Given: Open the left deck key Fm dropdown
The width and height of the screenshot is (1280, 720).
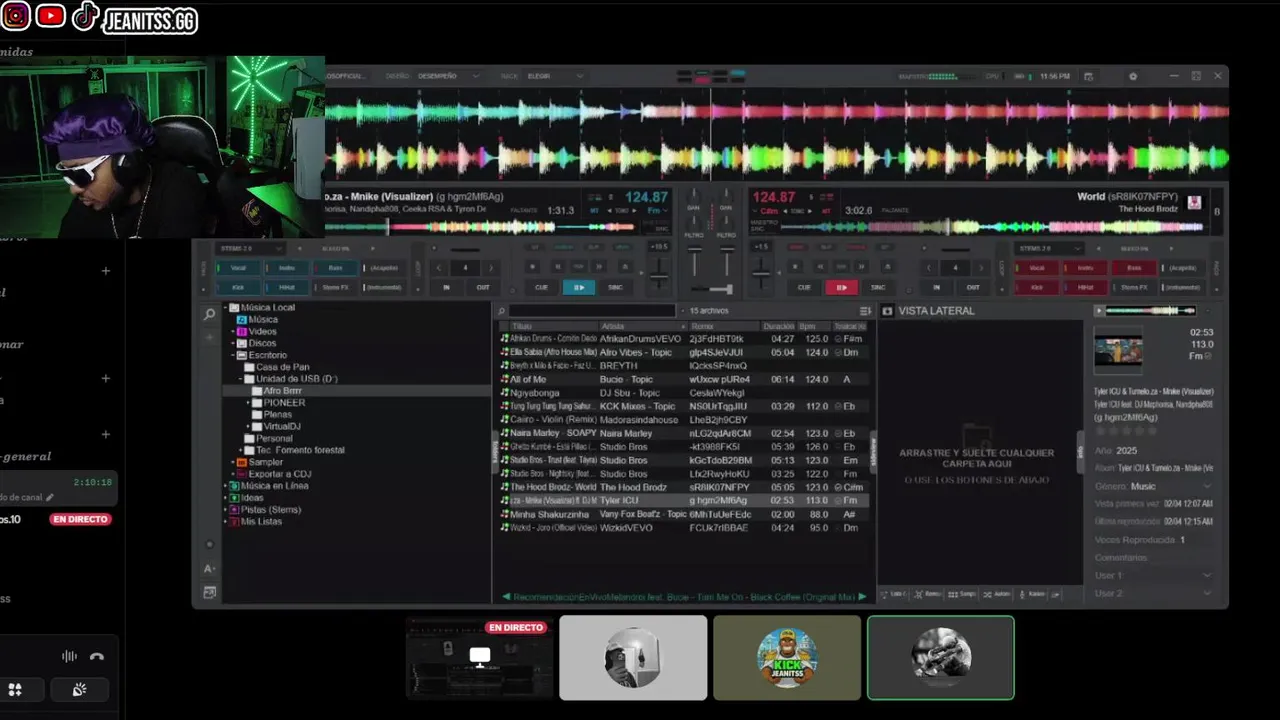Looking at the screenshot, I should 657,211.
